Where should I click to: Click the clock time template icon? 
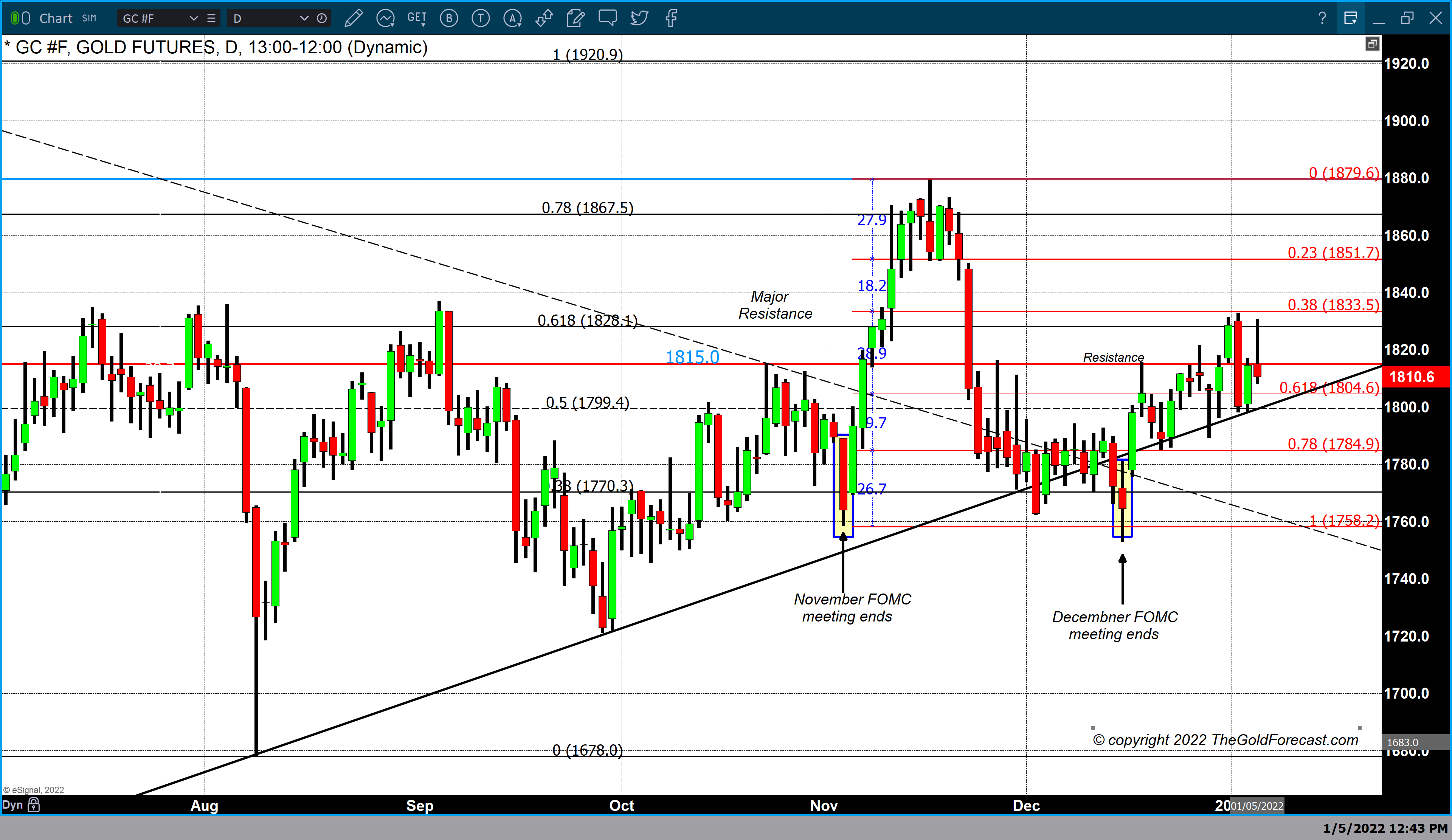click(x=322, y=19)
